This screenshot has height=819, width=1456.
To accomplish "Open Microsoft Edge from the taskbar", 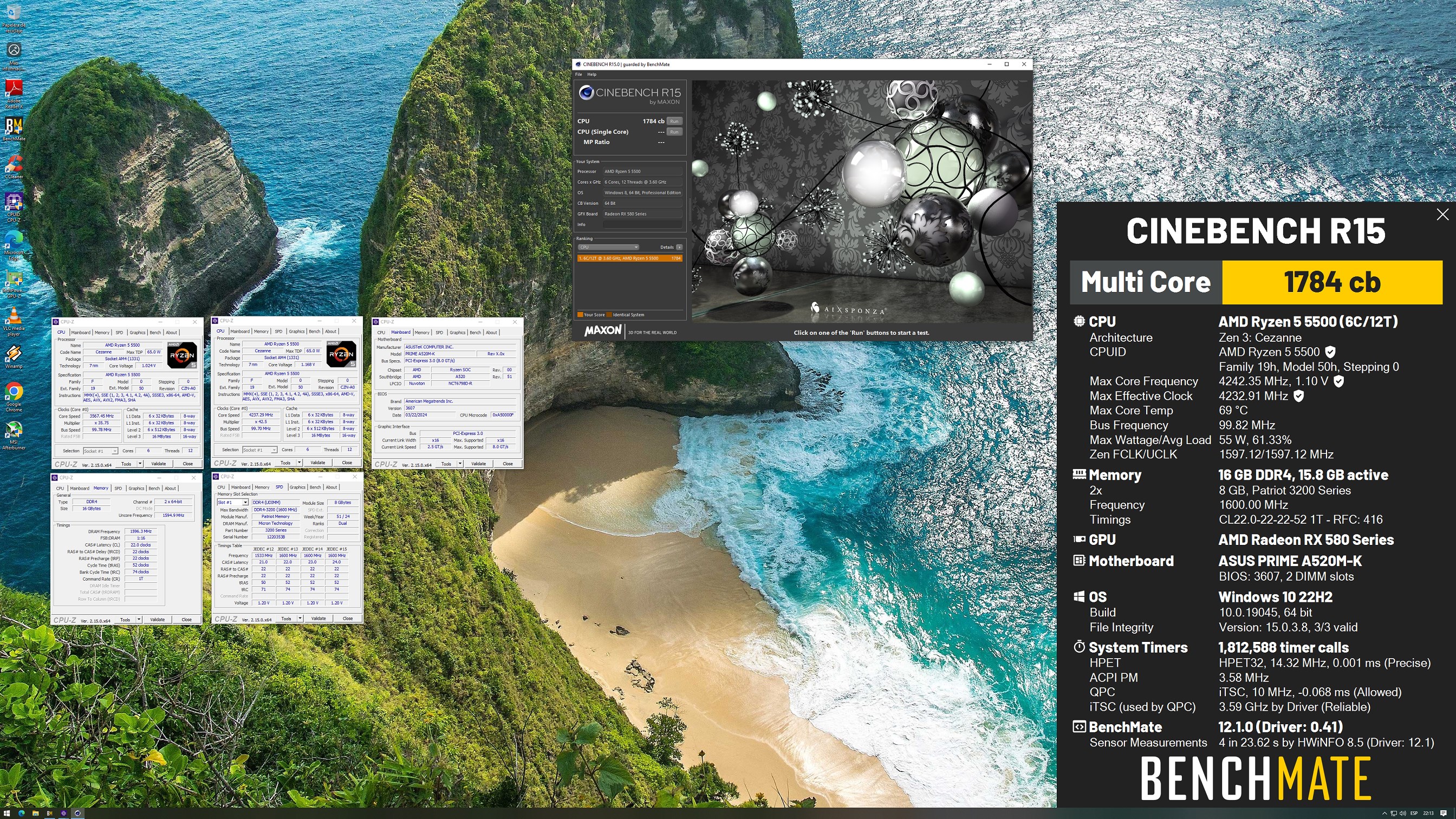I will (22, 814).
